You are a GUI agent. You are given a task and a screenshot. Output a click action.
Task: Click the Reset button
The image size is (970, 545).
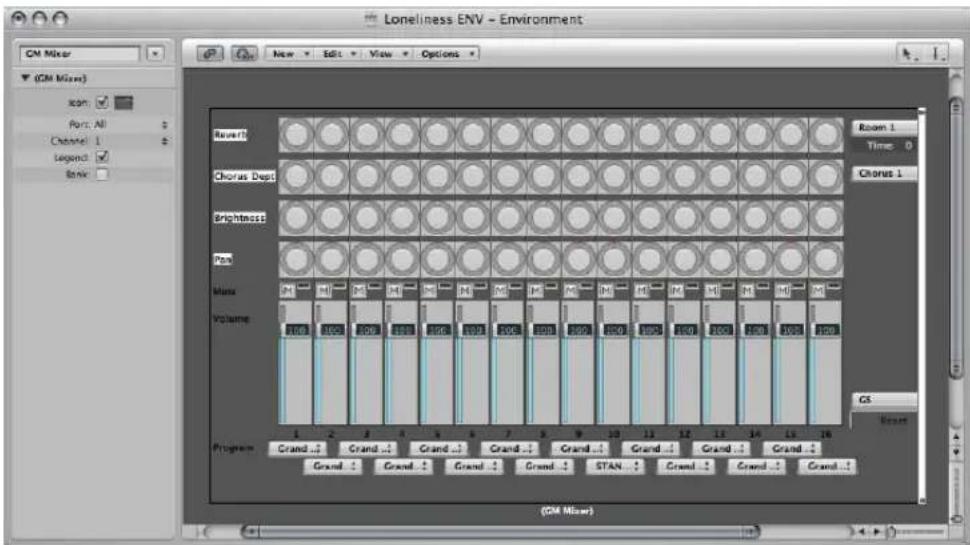[893, 421]
